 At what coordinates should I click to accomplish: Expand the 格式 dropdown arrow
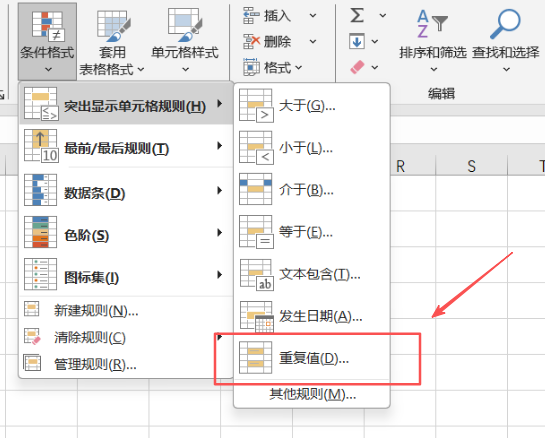coord(299,67)
